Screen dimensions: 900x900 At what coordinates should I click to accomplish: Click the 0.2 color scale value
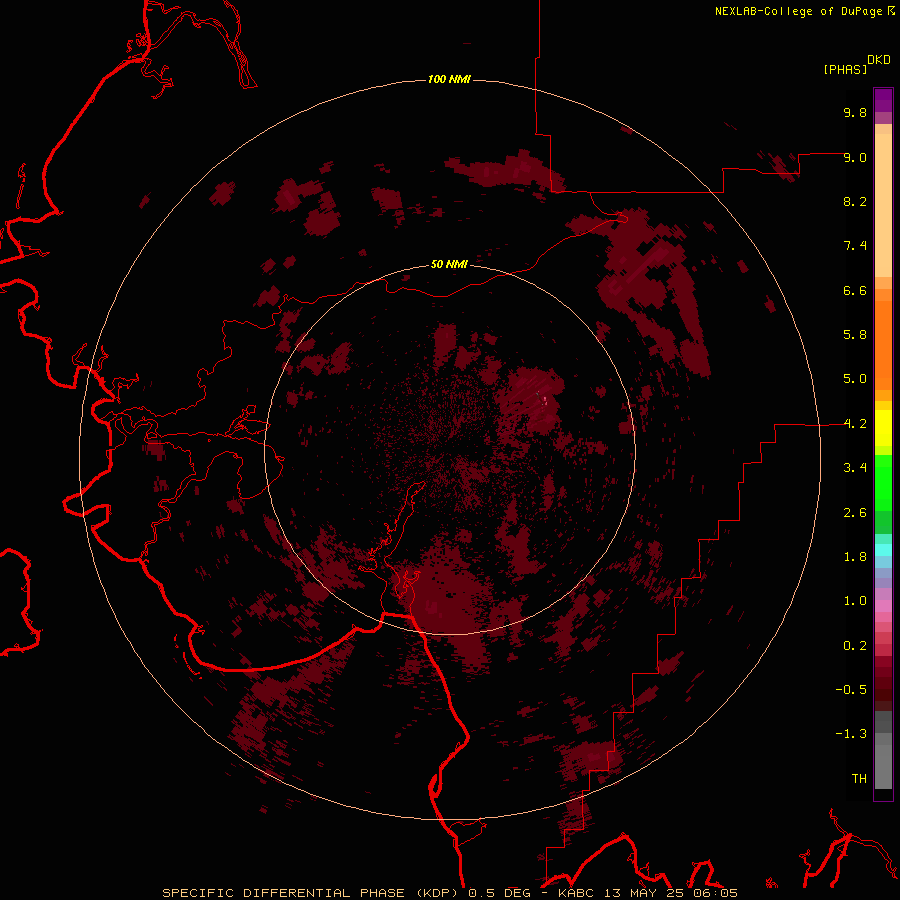(855, 646)
